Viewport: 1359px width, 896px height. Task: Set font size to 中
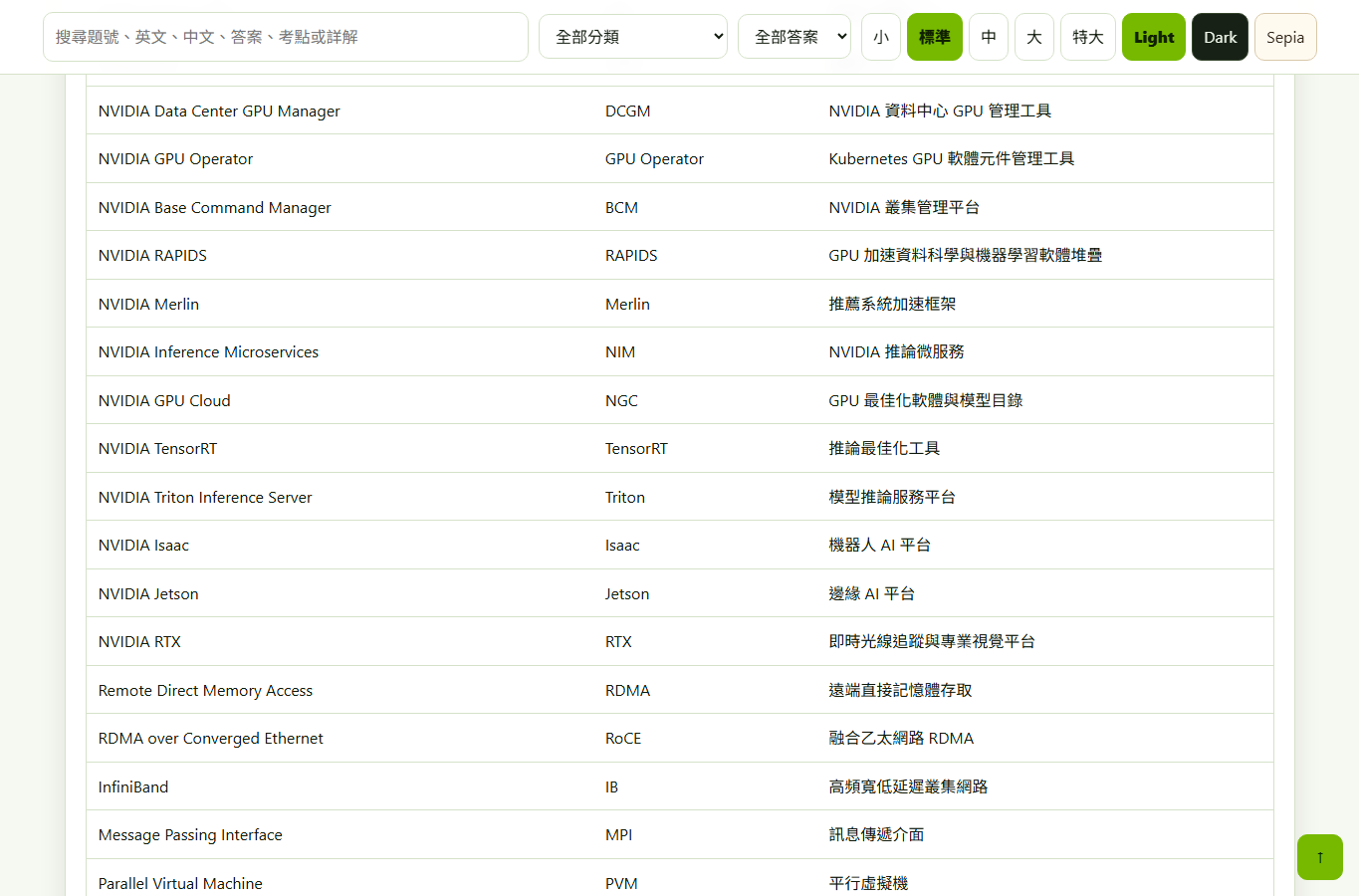tap(989, 37)
